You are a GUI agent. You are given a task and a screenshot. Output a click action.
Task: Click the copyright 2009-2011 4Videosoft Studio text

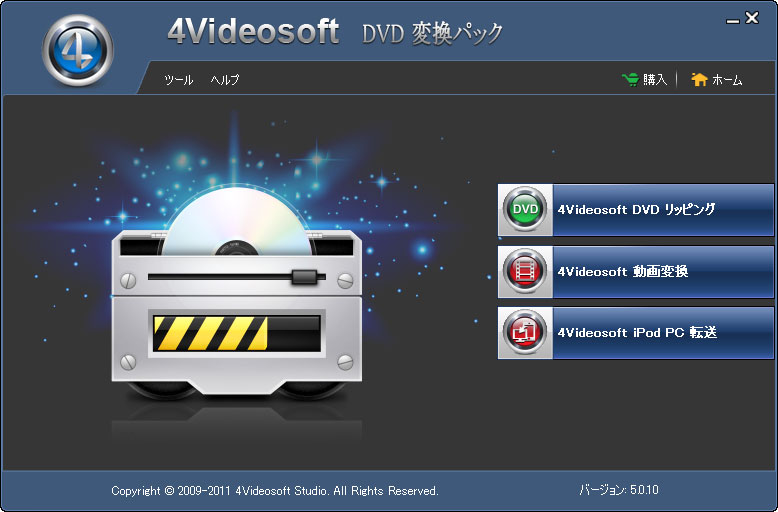[x=275, y=491]
